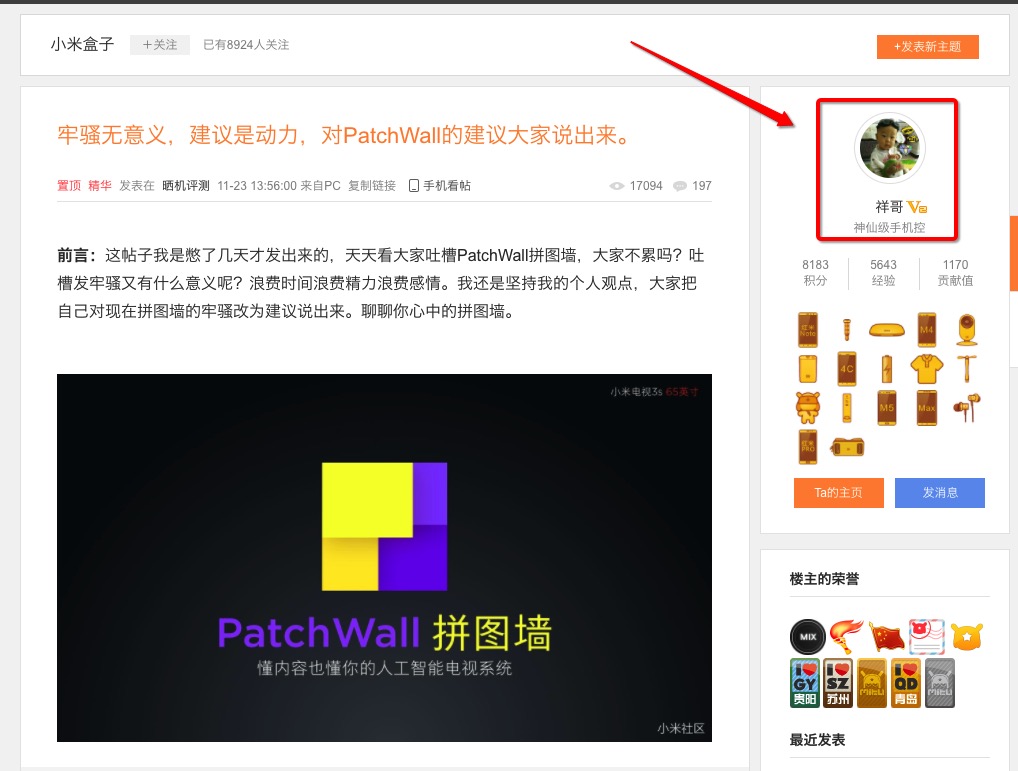Viewport: 1018px width, 771px height.
Task: Click the I love QD 青岛 medal
Action: tap(906, 683)
